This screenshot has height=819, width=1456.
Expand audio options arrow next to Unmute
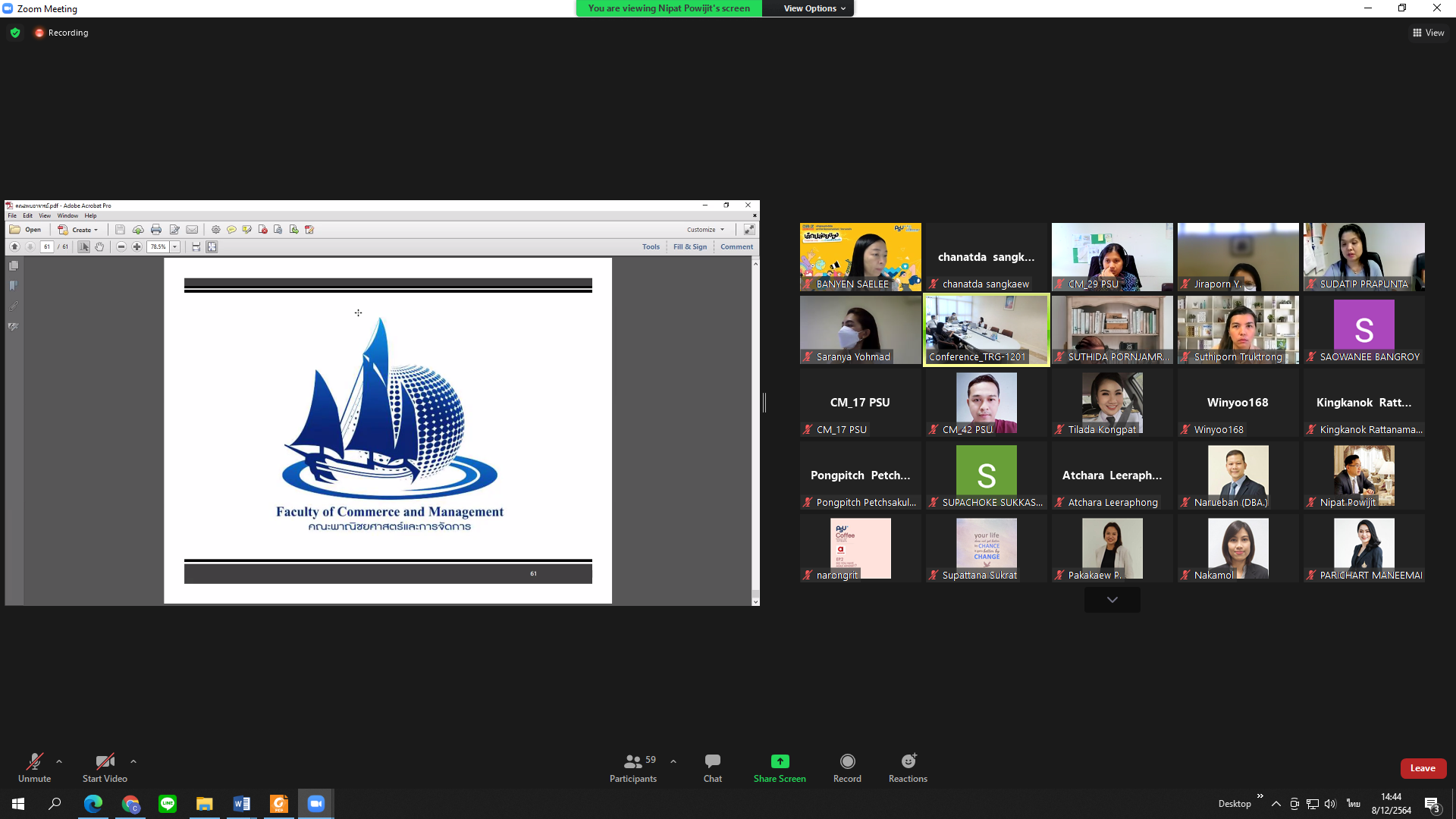pyautogui.click(x=59, y=761)
